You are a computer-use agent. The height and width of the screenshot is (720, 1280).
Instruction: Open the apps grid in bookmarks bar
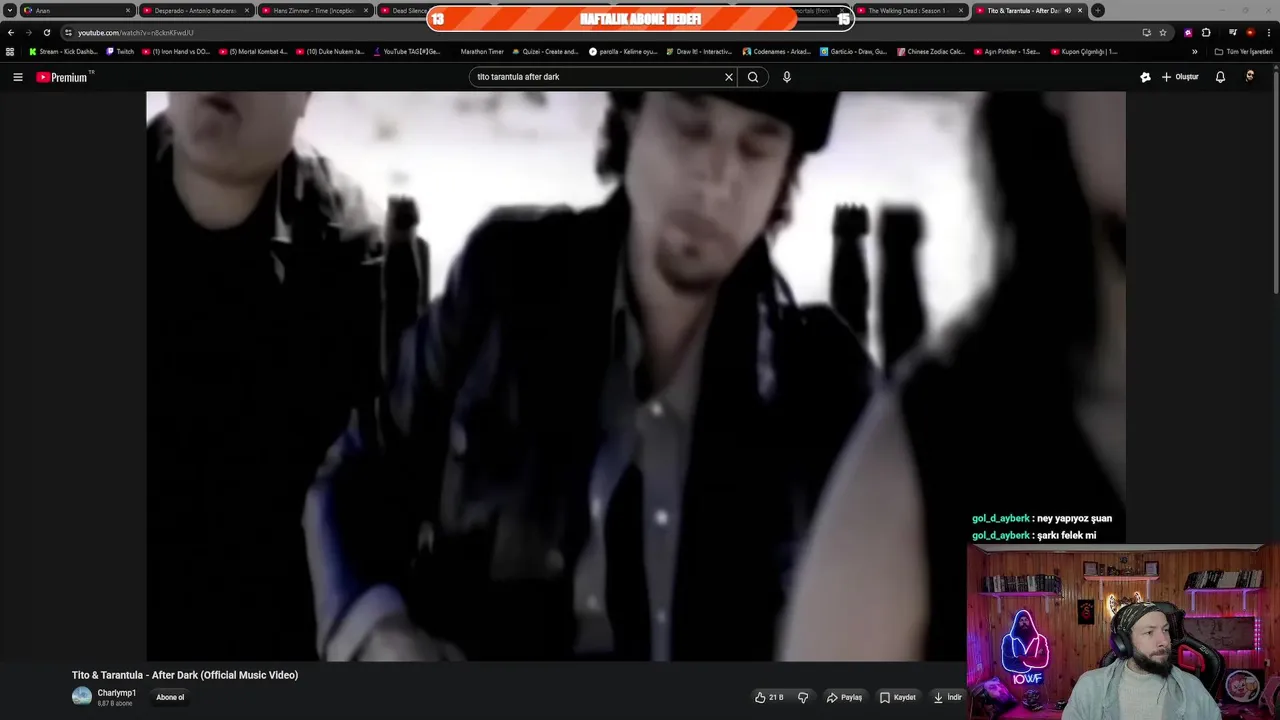click(10, 52)
